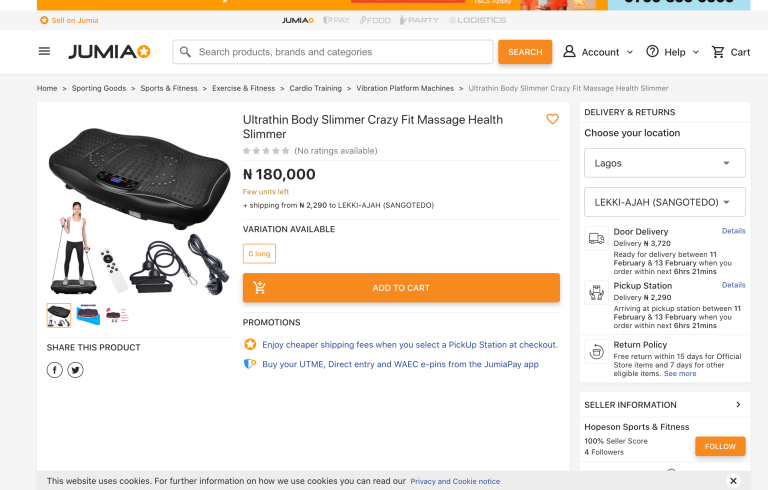The width and height of the screenshot is (768, 490).
Task: Open Door Delivery Details link
Action: pos(733,231)
